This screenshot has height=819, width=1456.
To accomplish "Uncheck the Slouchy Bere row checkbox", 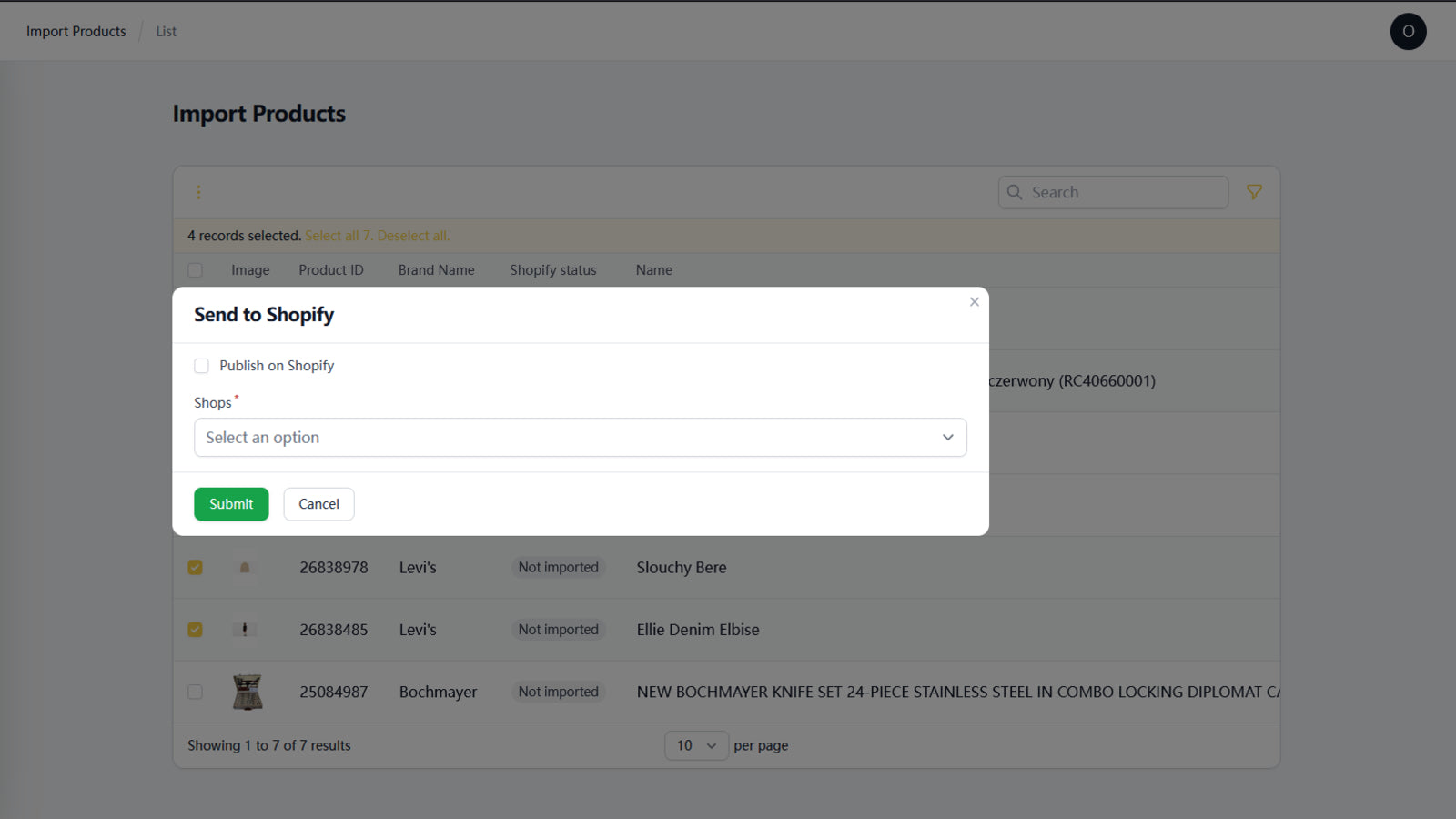I will (x=195, y=567).
